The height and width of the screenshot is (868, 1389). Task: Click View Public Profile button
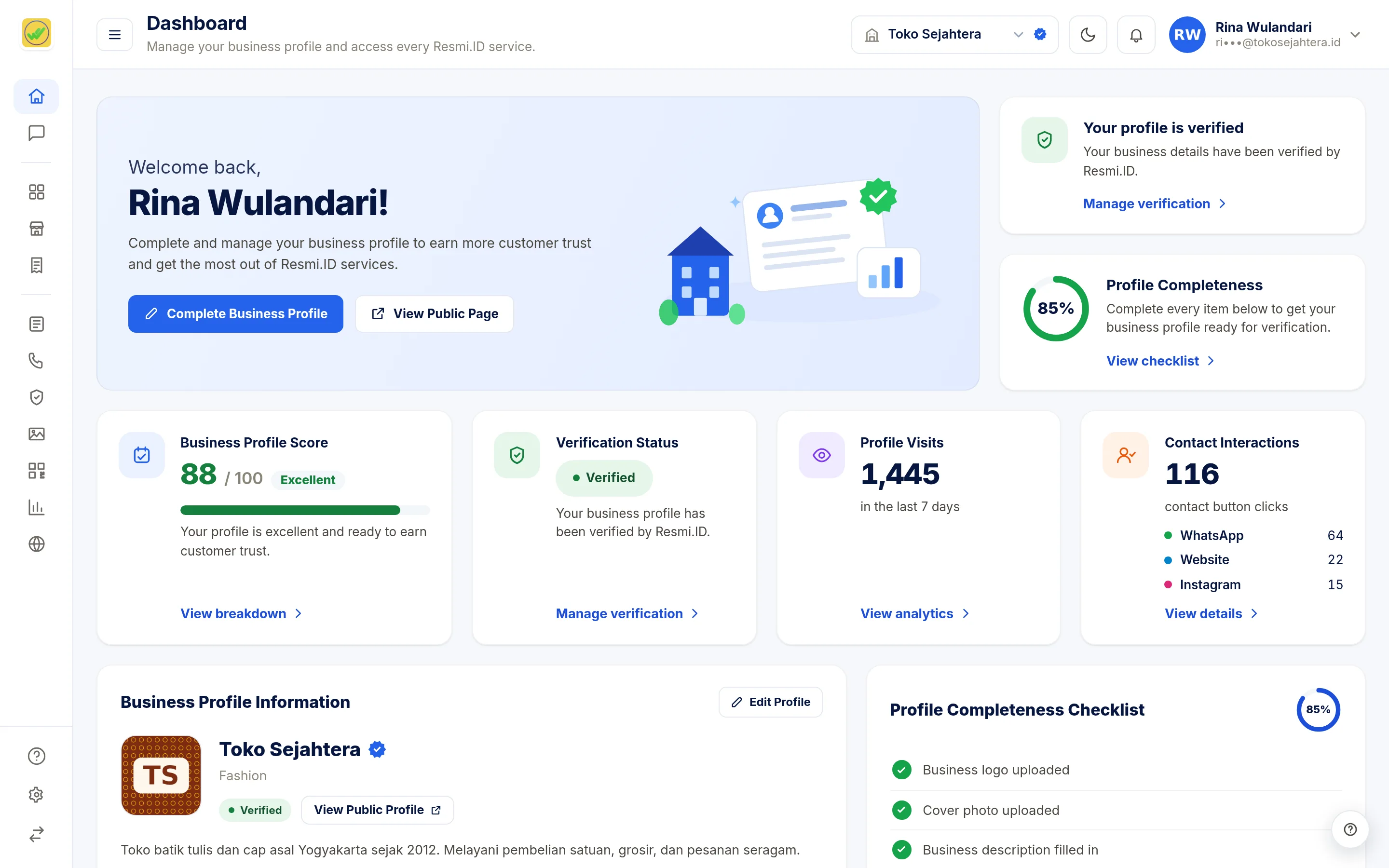click(377, 810)
